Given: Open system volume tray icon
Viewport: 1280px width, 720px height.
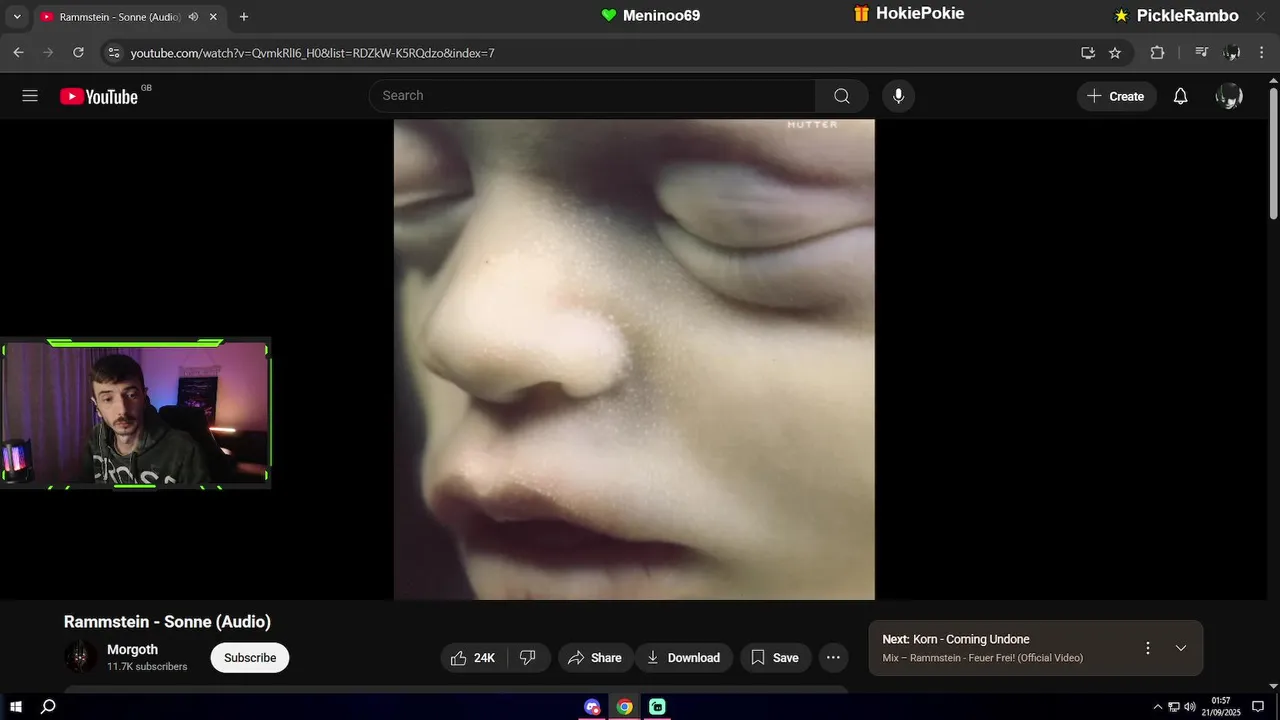Looking at the screenshot, I should tap(1189, 707).
